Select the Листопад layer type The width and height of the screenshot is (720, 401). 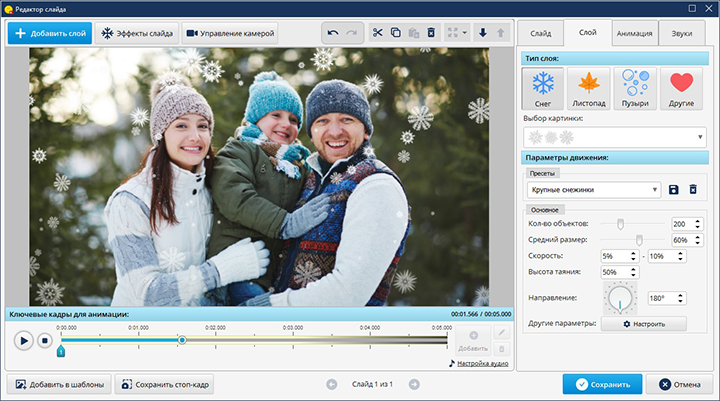[x=590, y=88]
